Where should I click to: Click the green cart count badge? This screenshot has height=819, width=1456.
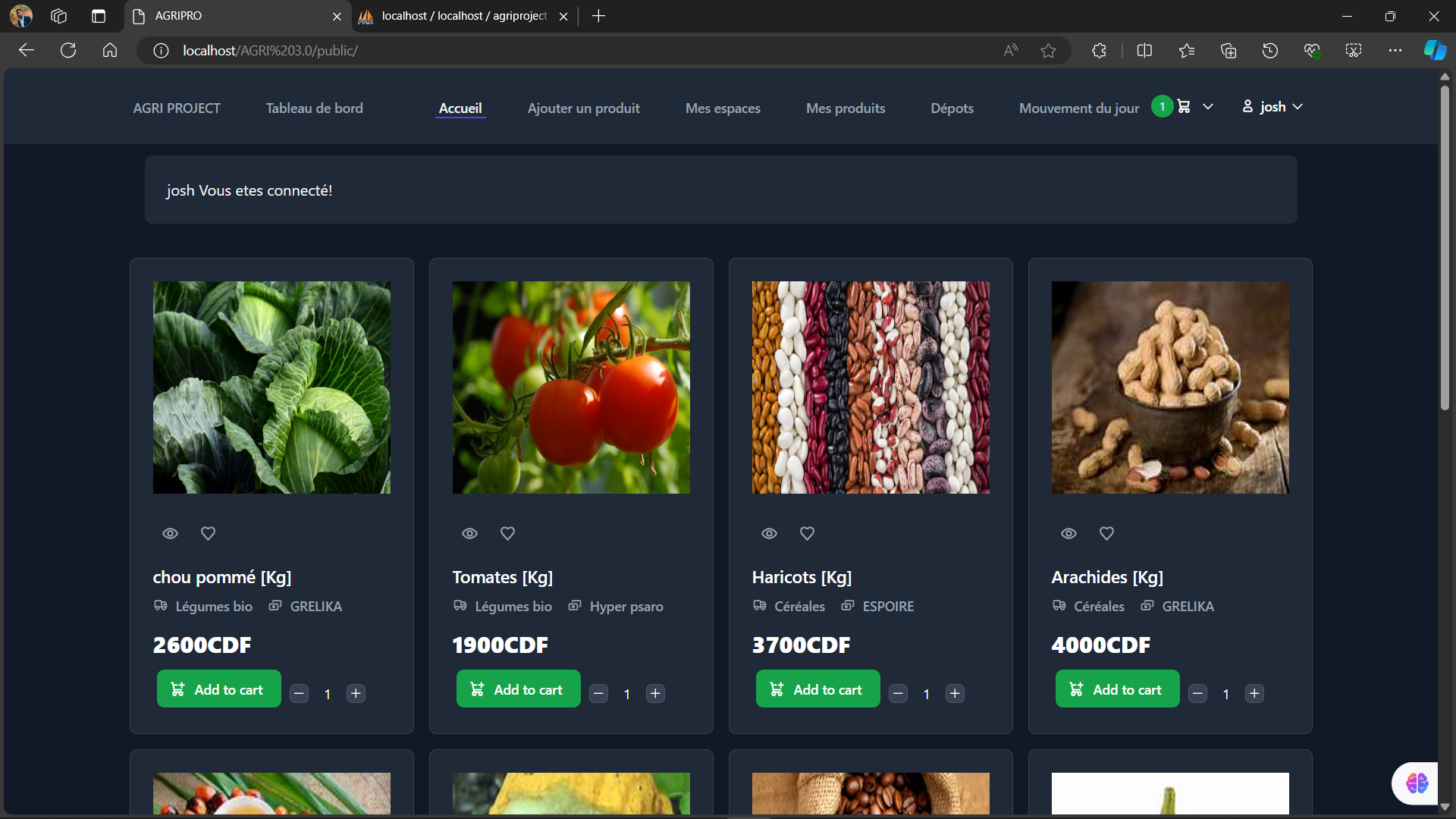(x=1162, y=107)
